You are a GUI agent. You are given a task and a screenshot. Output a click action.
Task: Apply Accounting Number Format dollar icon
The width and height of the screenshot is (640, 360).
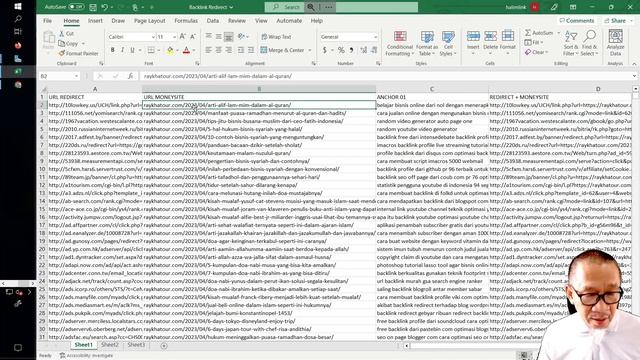click(324, 50)
